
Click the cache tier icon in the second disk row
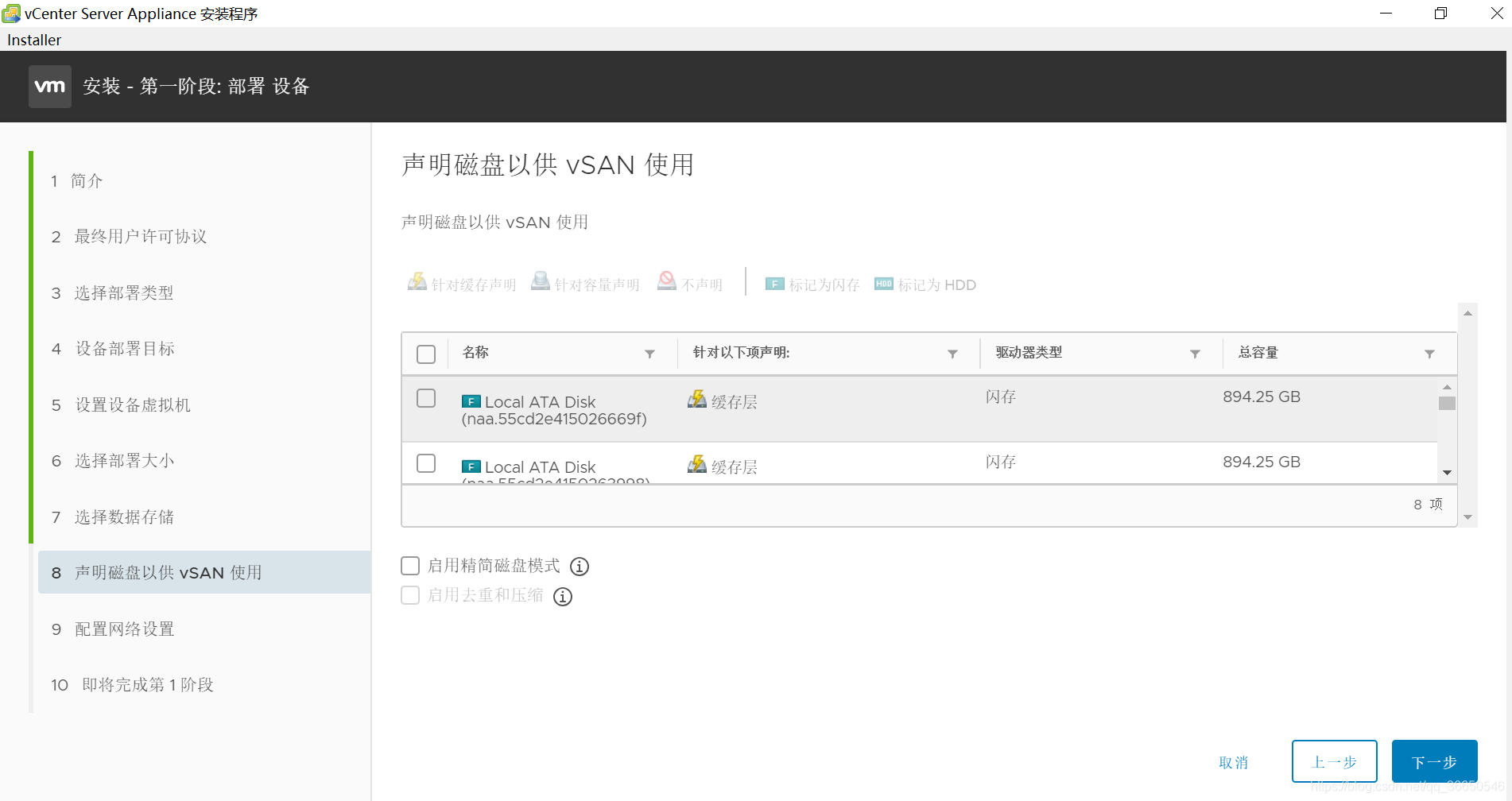[x=697, y=464]
